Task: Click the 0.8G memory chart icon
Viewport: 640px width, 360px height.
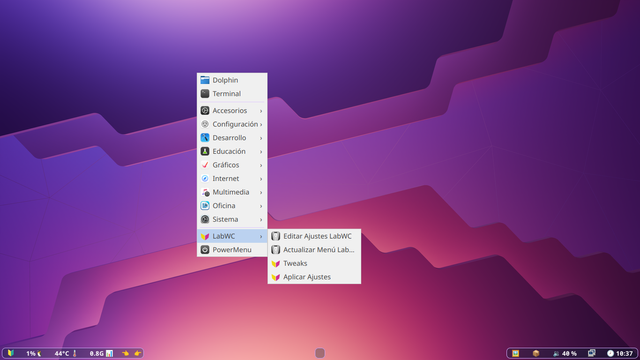Action: 109,353
